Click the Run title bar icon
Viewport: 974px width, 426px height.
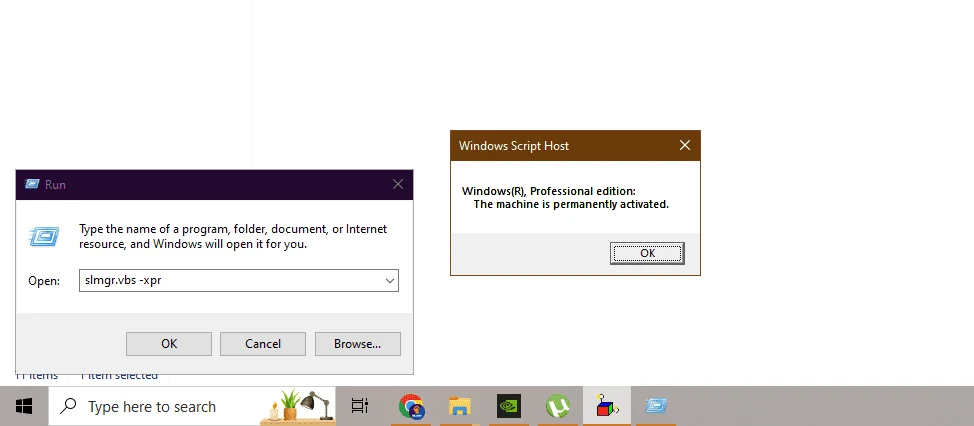pos(31,184)
